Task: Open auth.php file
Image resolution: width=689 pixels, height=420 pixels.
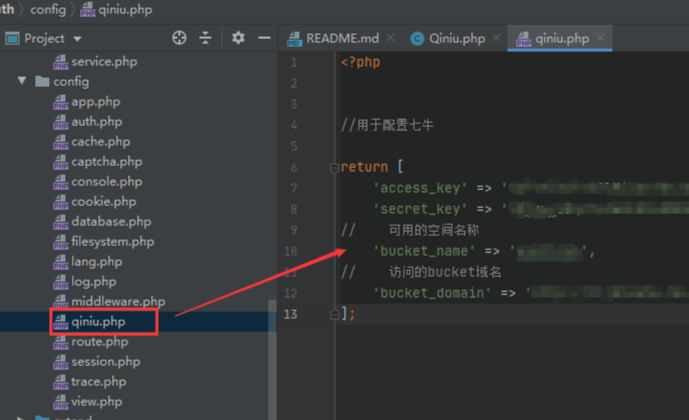Action: (x=97, y=122)
